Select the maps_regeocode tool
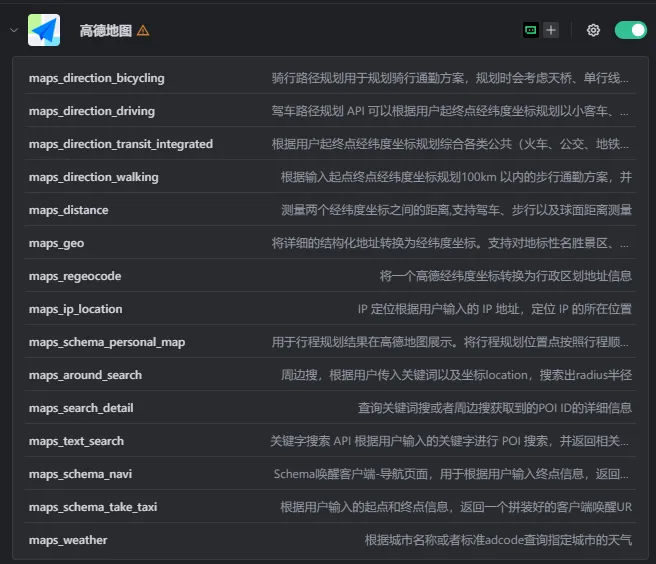 coord(330,276)
